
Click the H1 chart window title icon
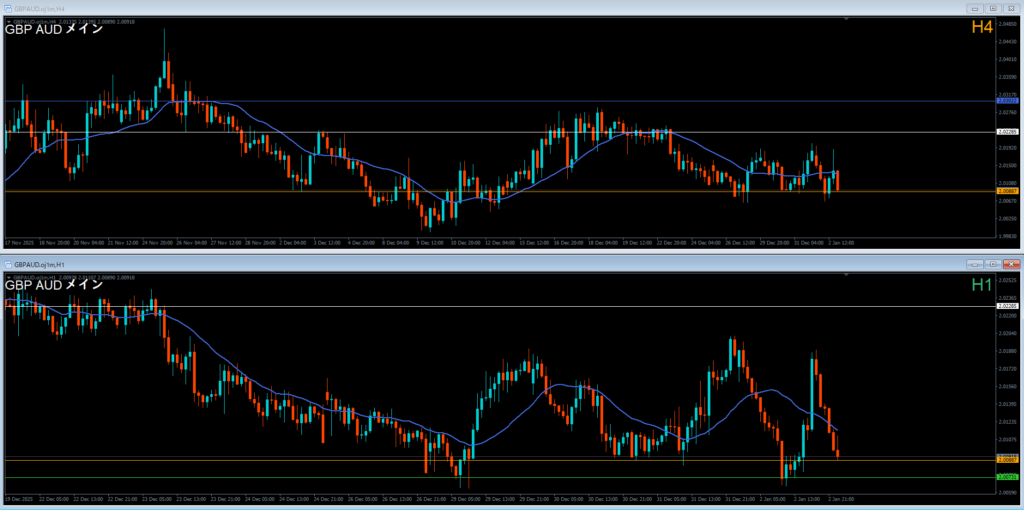pos(9,266)
